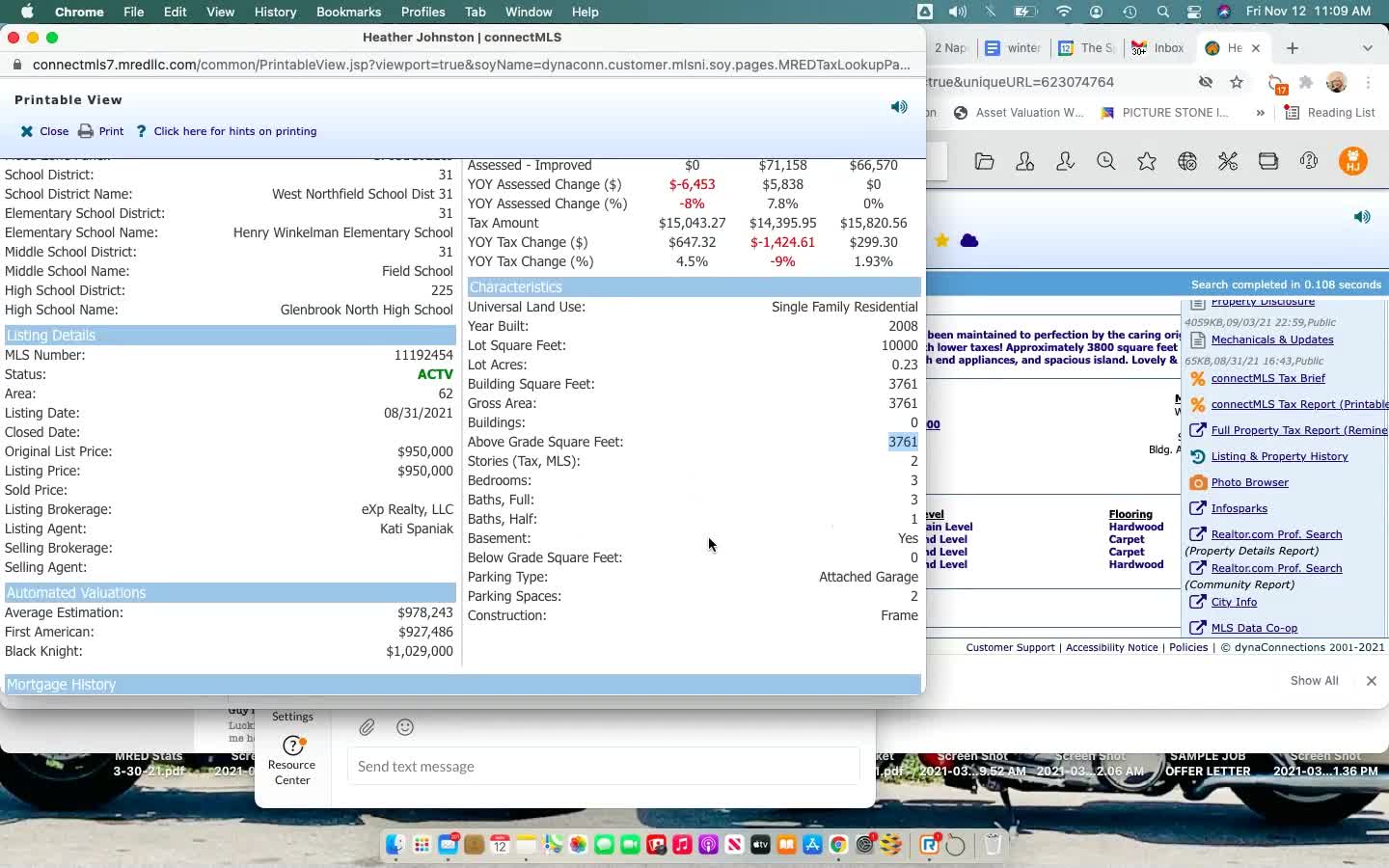Open a new Chrome tab
This screenshot has width=1389, height=868.
(x=1293, y=48)
